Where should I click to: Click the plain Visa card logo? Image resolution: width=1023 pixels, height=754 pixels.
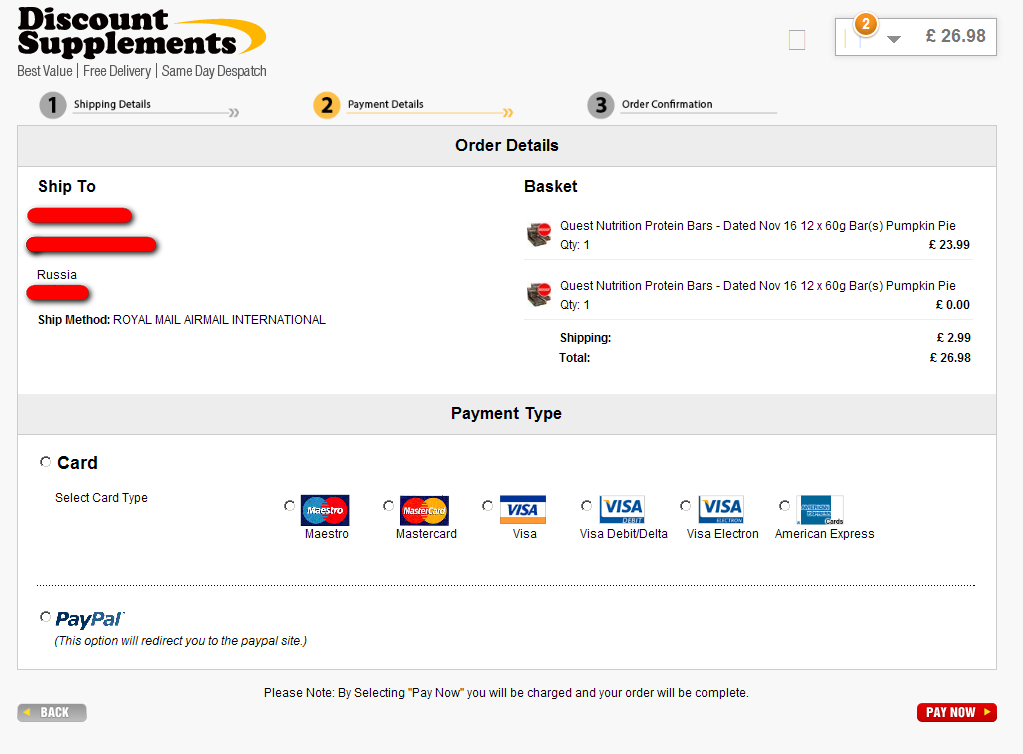[522, 510]
